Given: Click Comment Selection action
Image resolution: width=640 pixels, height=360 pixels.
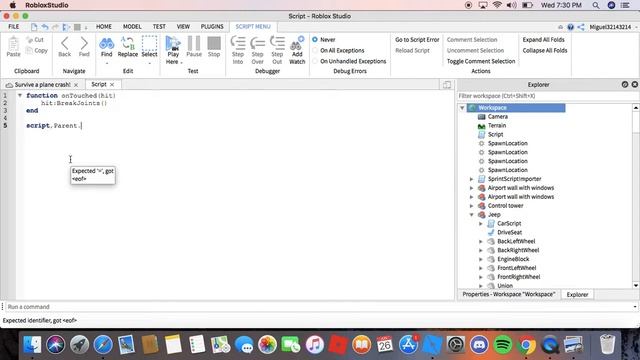Looking at the screenshot, I should coord(472,40).
